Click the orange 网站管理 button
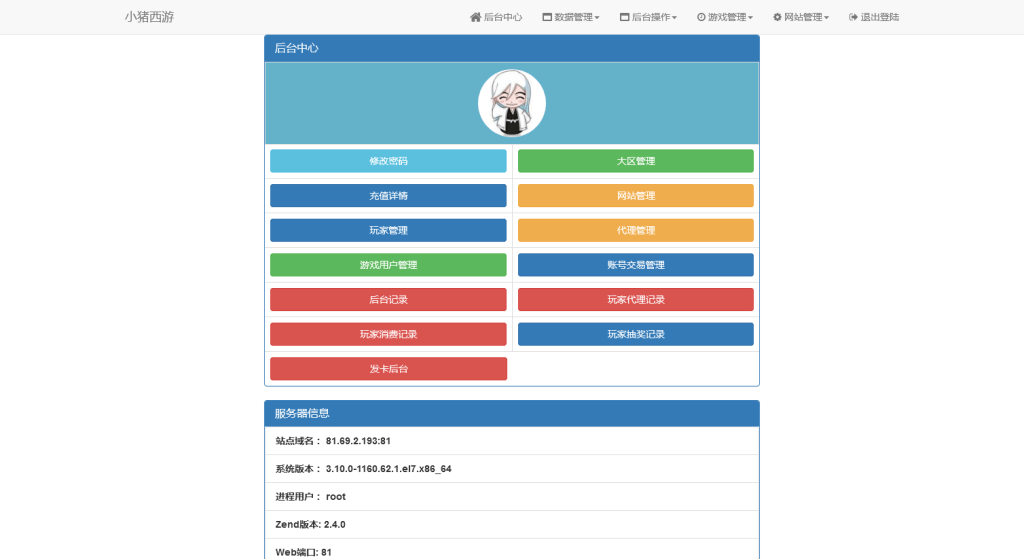1024x559 pixels. click(636, 195)
